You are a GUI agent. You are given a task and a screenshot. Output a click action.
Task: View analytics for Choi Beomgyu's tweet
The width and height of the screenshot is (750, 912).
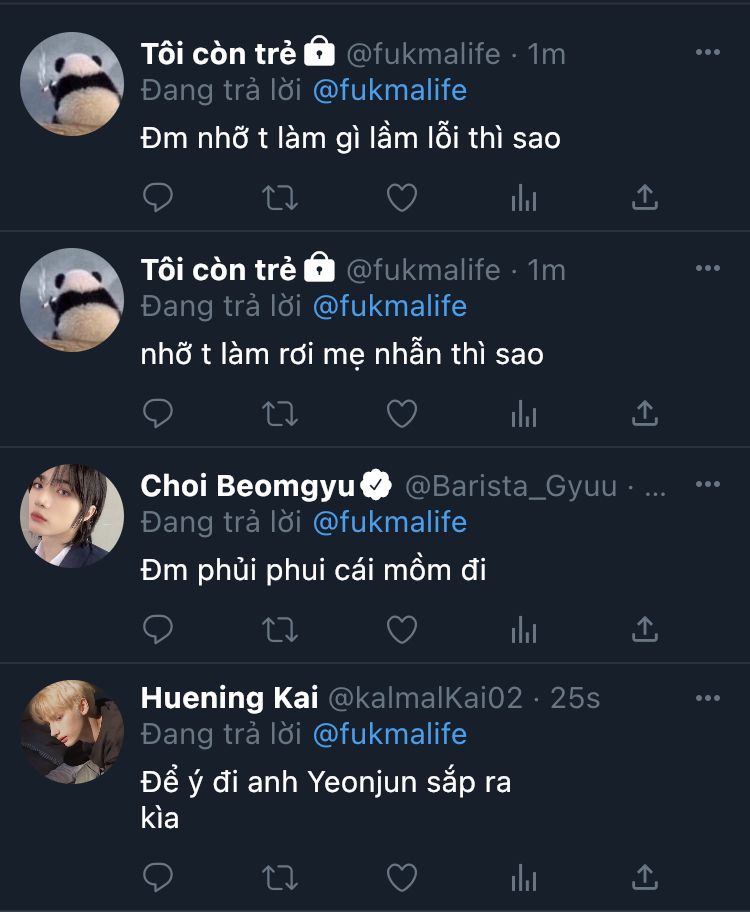pos(524,629)
